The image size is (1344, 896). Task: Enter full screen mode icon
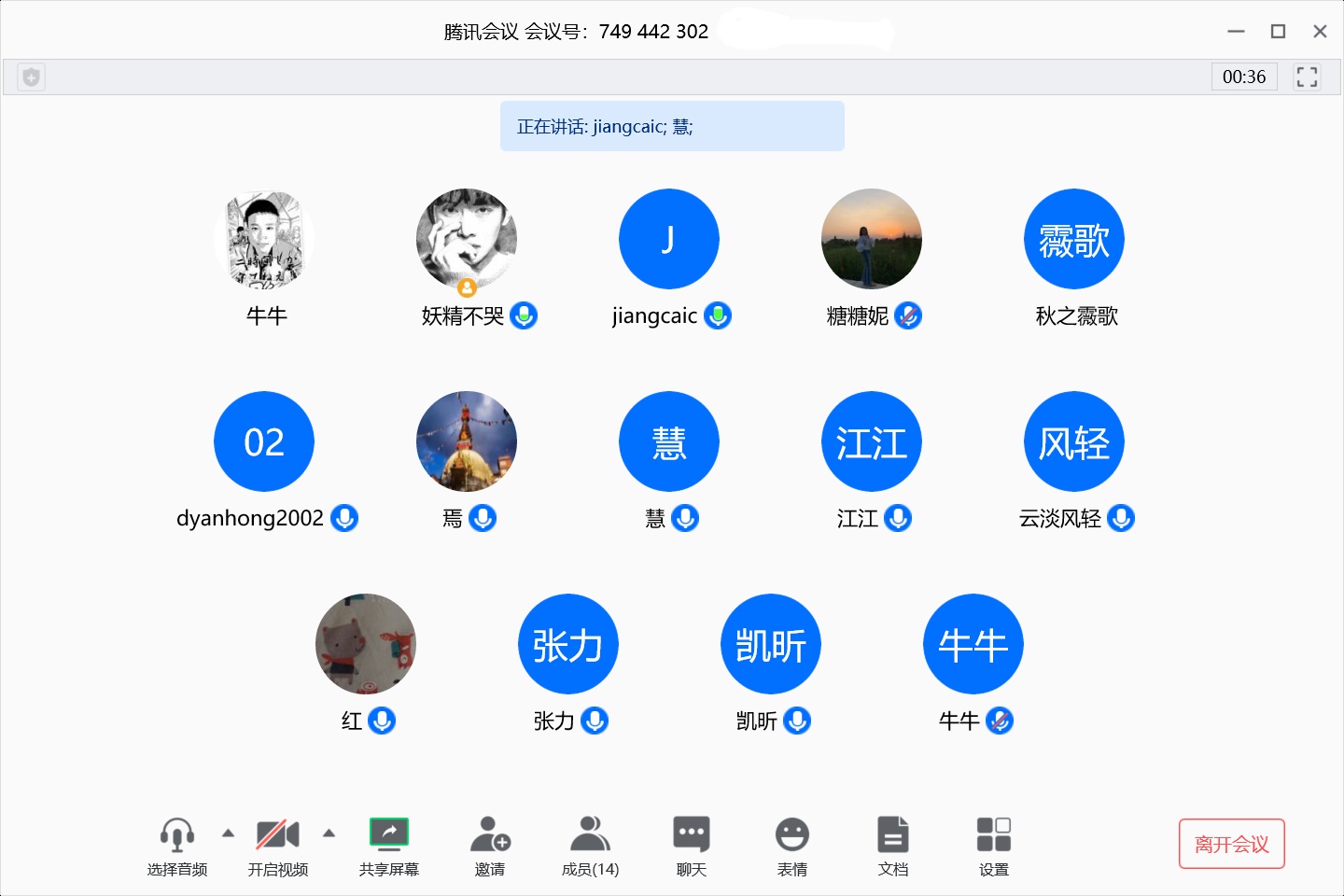(1307, 77)
